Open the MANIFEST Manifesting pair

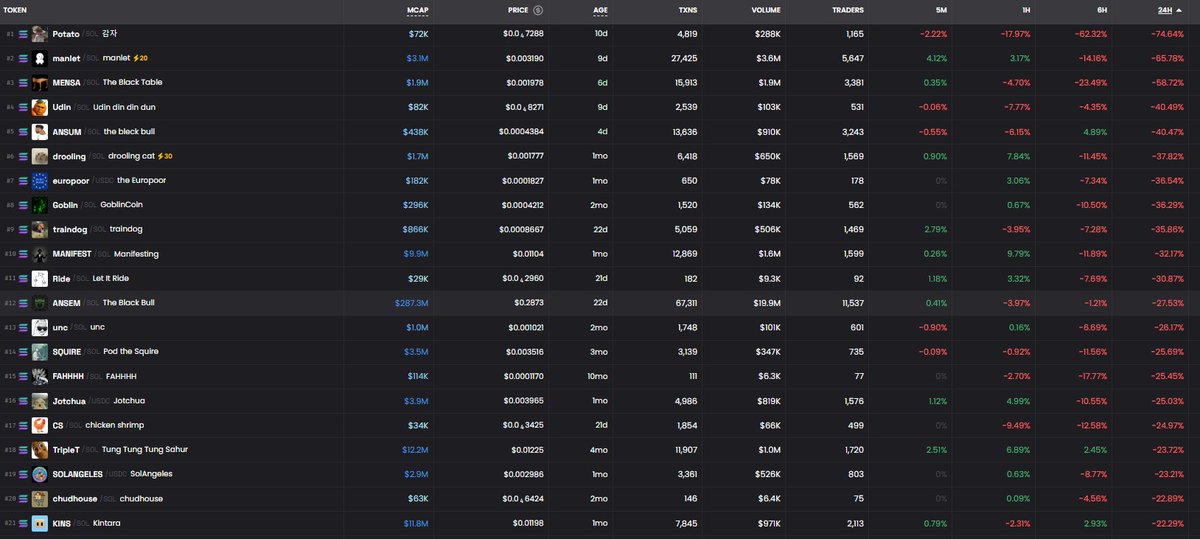[600, 254]
